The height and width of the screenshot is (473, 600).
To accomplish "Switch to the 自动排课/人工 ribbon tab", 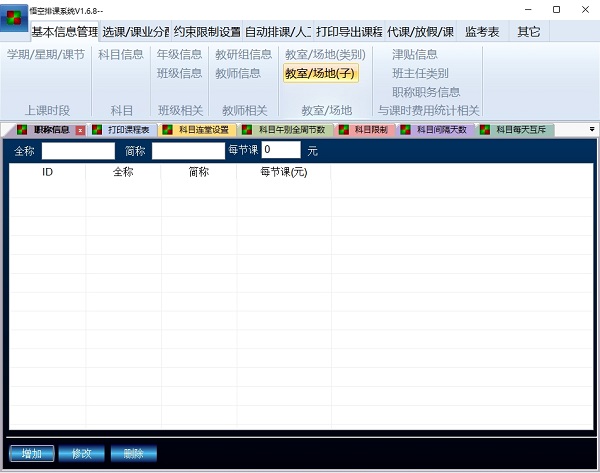I will [x=278, y=32].
